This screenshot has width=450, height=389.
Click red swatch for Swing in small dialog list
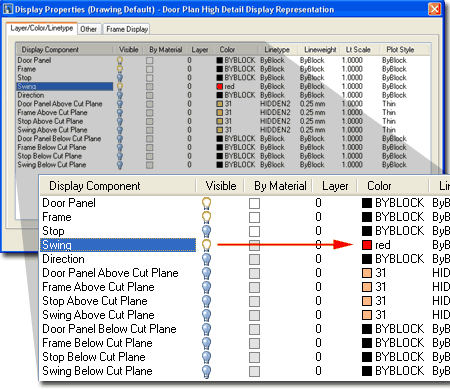pyautogui.click(x=219, y=87)
